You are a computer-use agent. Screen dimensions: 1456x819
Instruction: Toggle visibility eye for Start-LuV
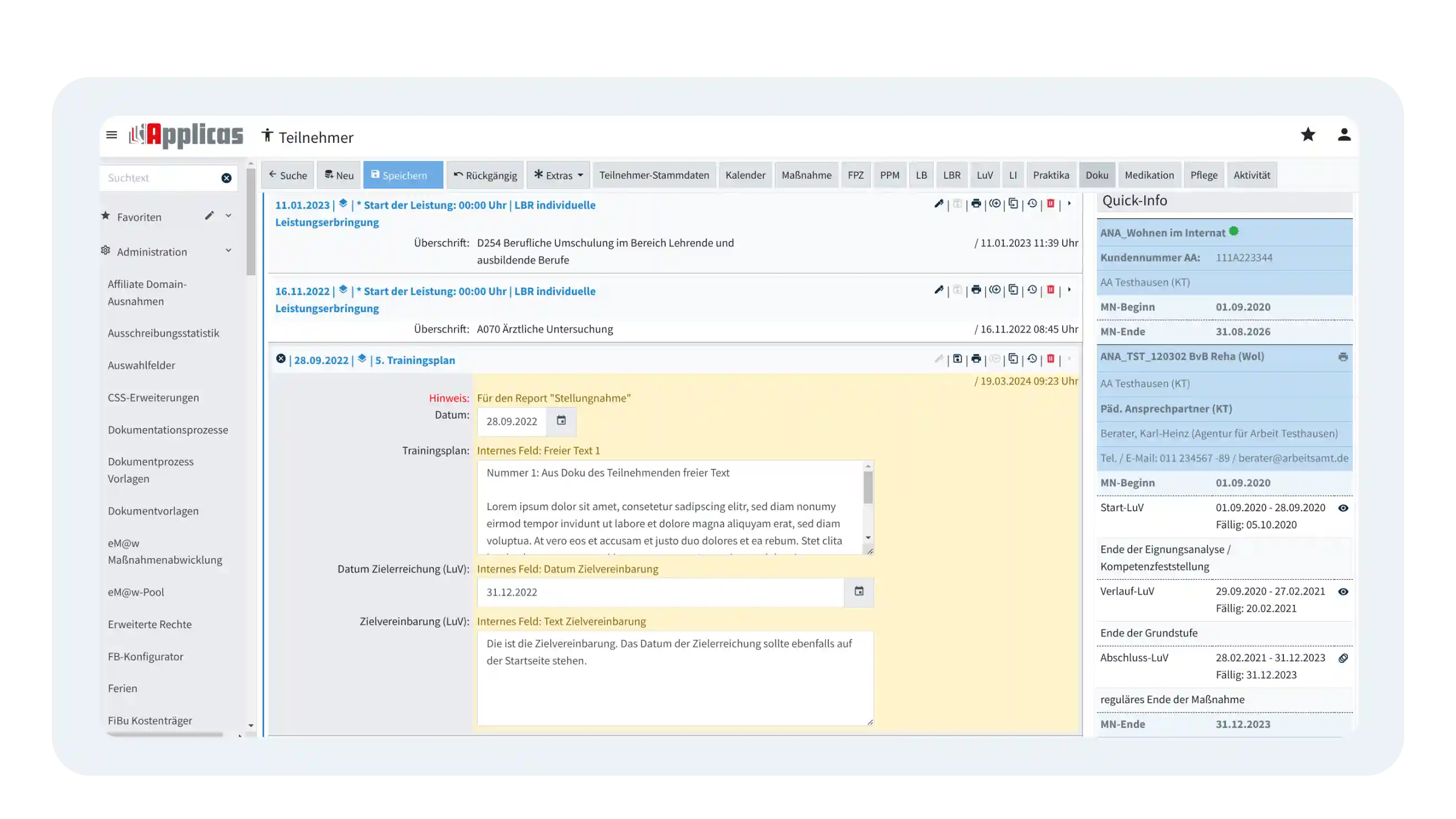pos(1343,508)
